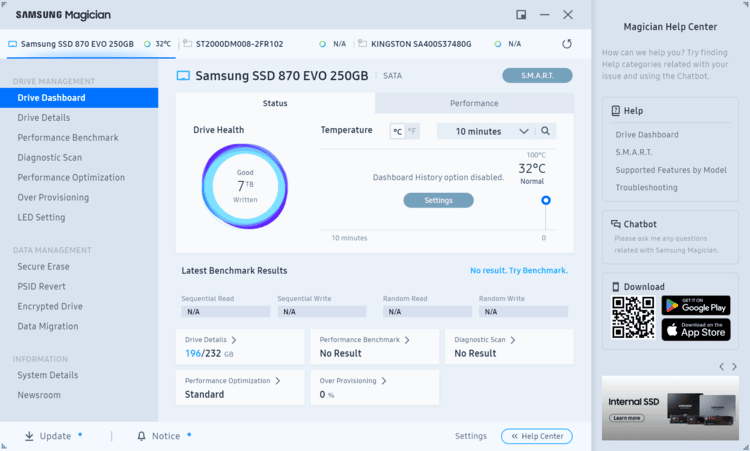Switch to the Performance tab
The height and width of the screenshot is (451, 750).
[474, 103]
